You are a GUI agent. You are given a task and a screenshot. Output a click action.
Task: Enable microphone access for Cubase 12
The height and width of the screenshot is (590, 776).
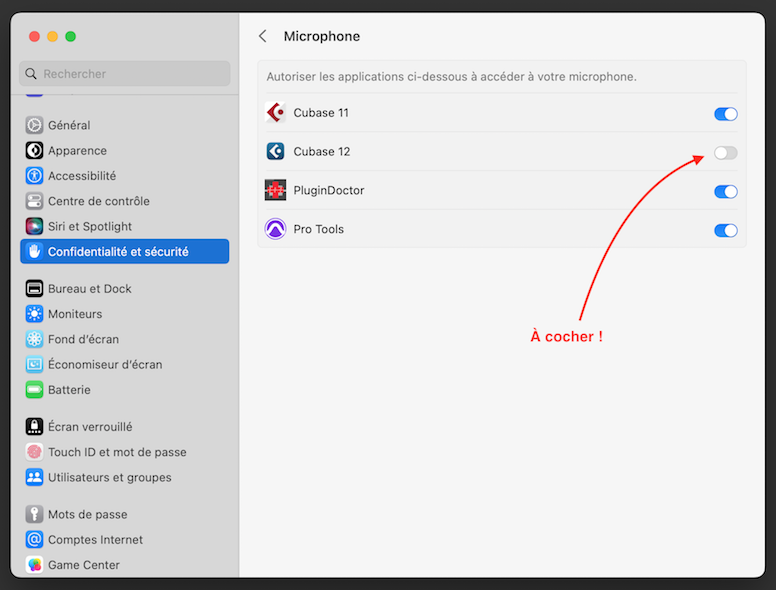(x=725, y=152)
